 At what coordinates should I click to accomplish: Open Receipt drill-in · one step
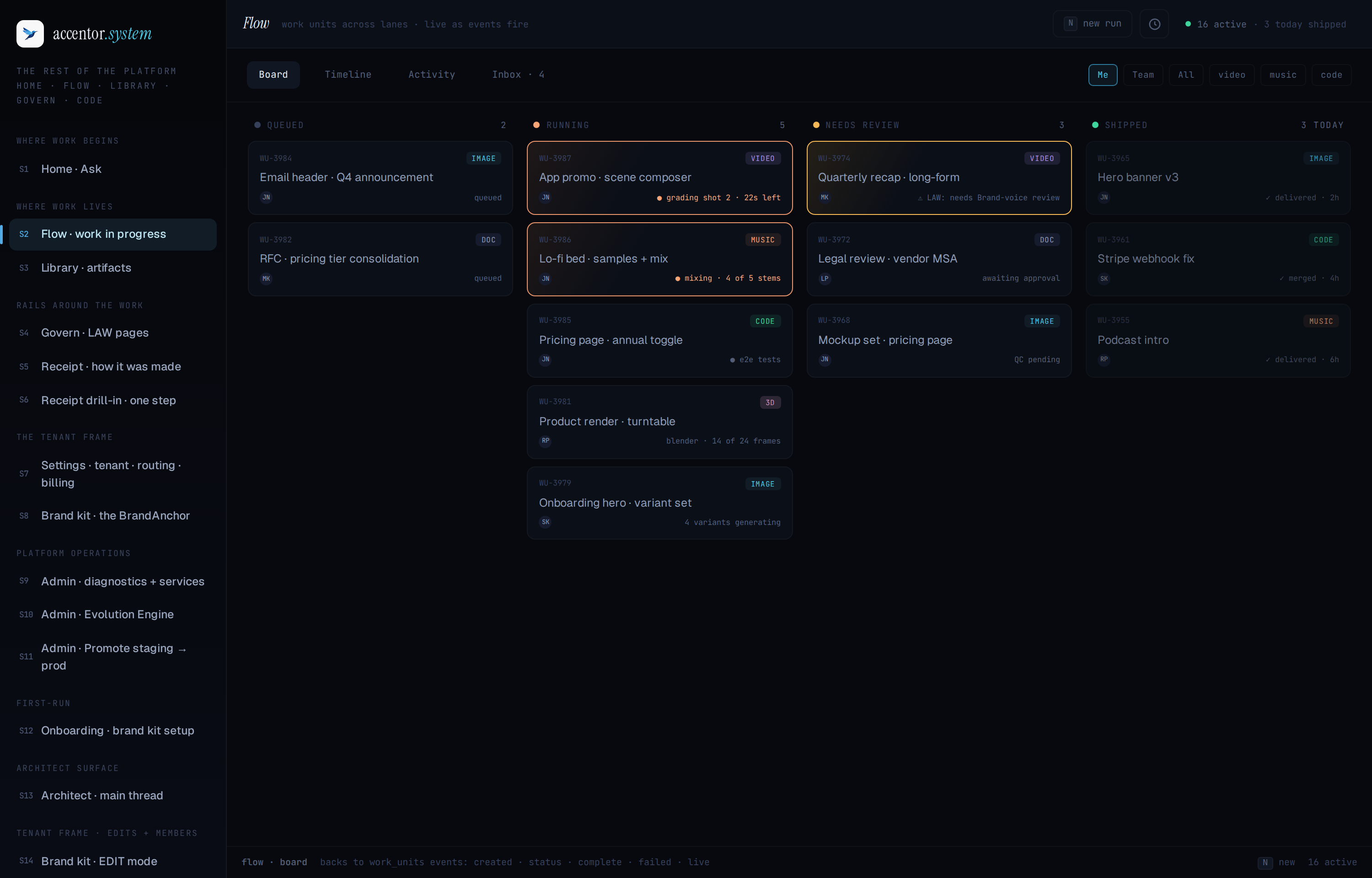pos(113,400)
